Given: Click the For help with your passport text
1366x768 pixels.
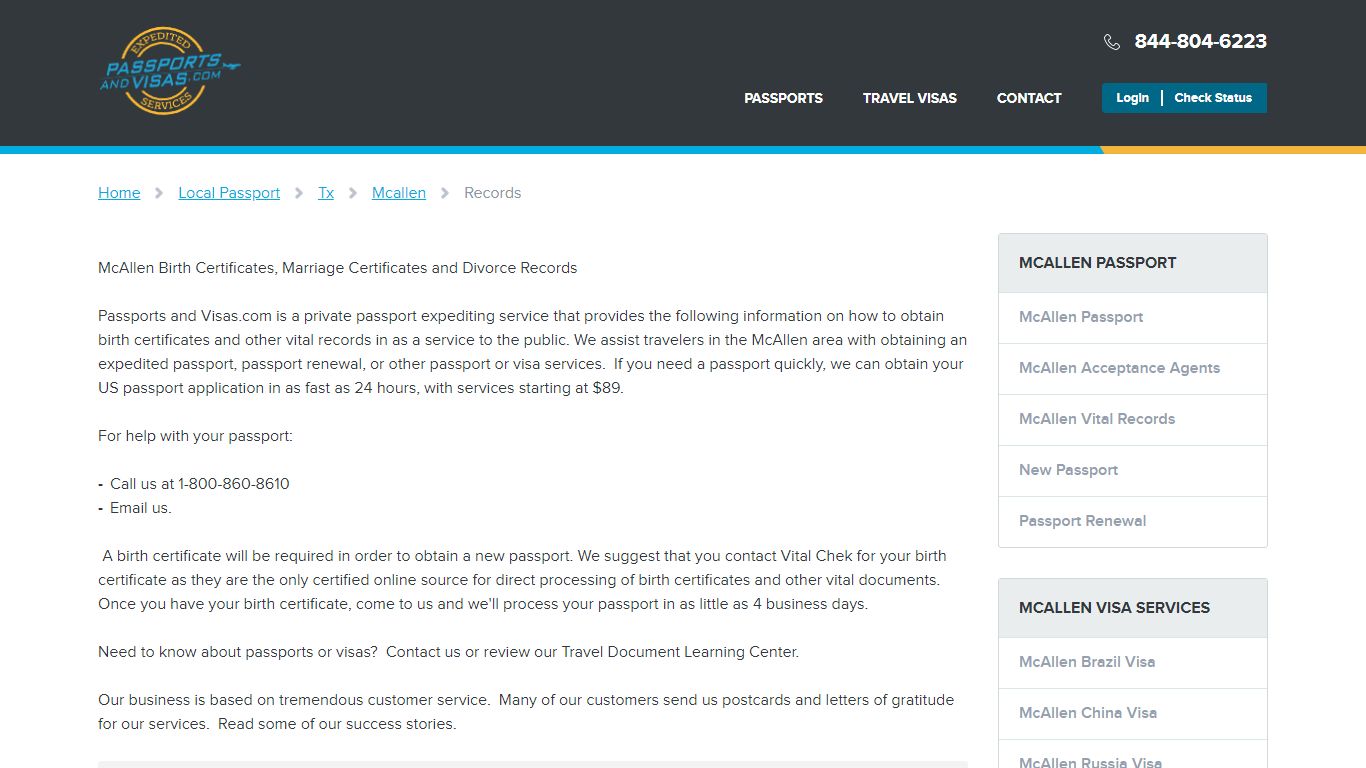Looking at the screenshot, I should pyautogui.click(x=195, y=436).
